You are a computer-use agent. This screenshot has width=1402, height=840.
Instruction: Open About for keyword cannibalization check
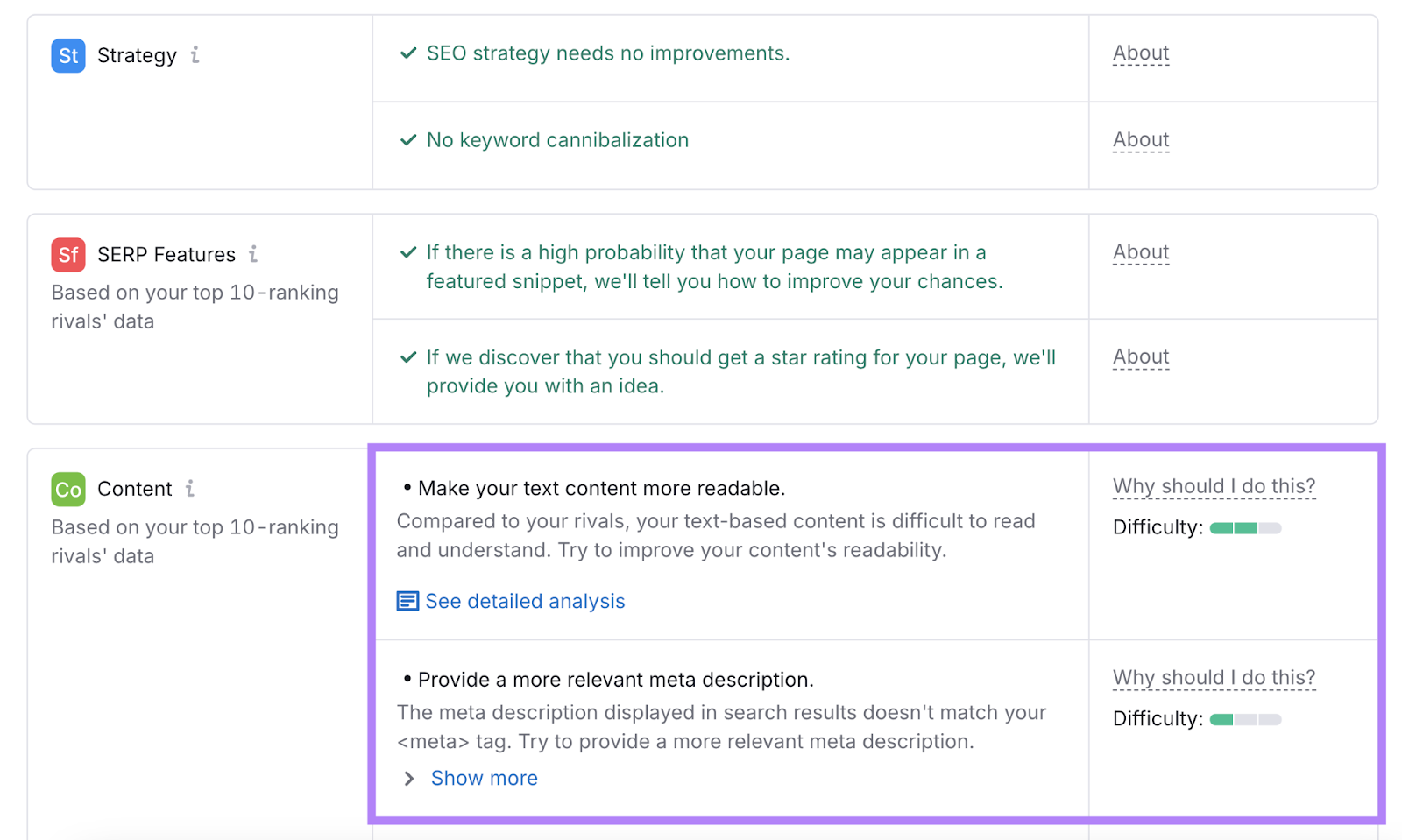(1140, 139)
